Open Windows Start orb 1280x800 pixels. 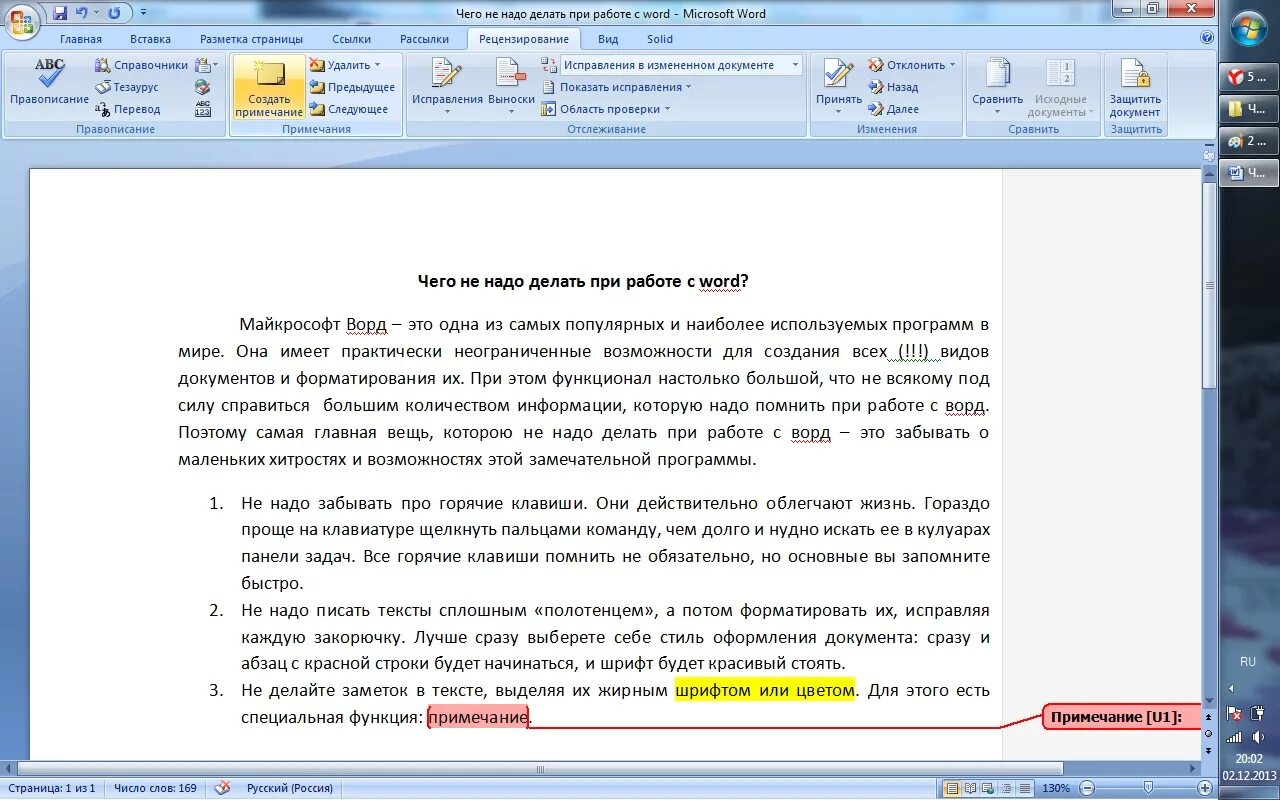pos(1249,29)
